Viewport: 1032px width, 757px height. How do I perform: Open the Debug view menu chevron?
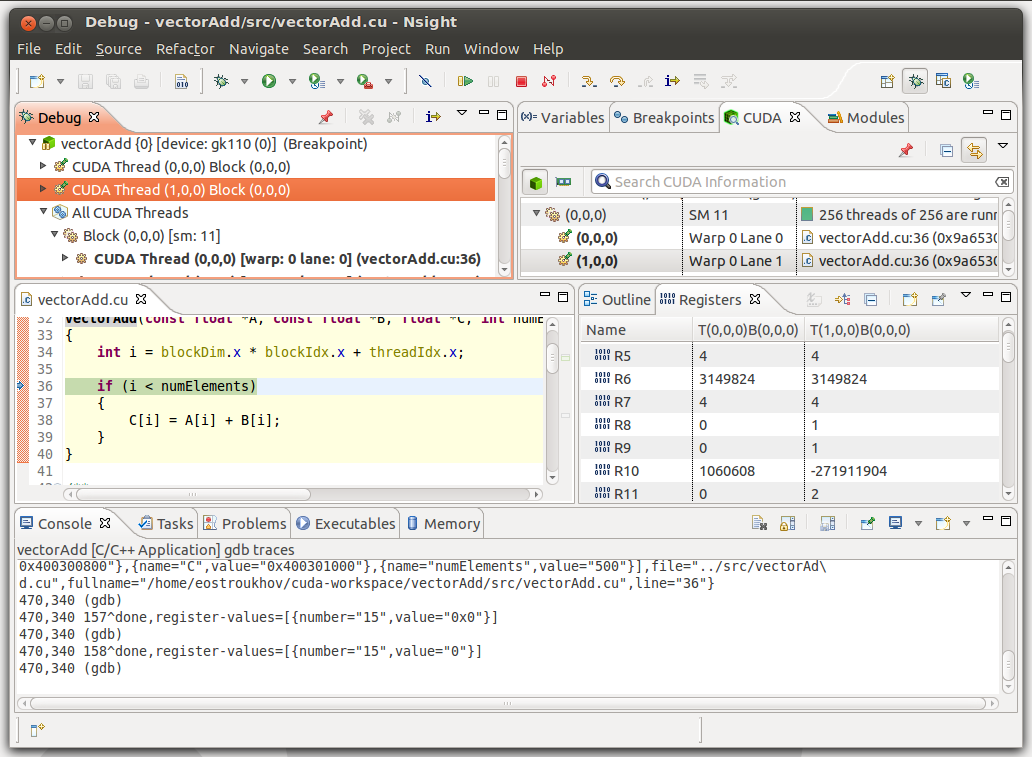coord(462,116)
